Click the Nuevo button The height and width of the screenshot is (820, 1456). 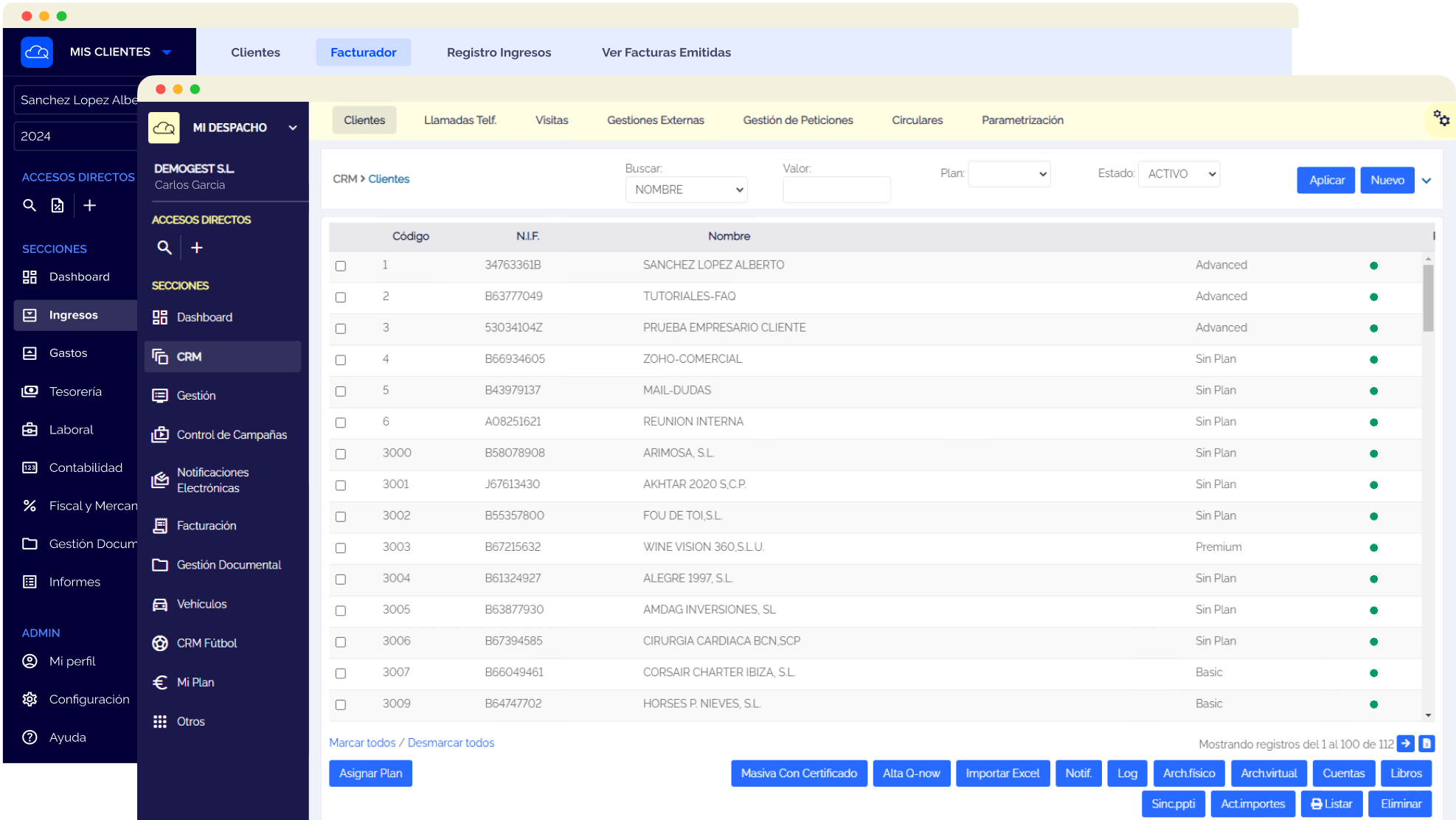(1387, 180)
